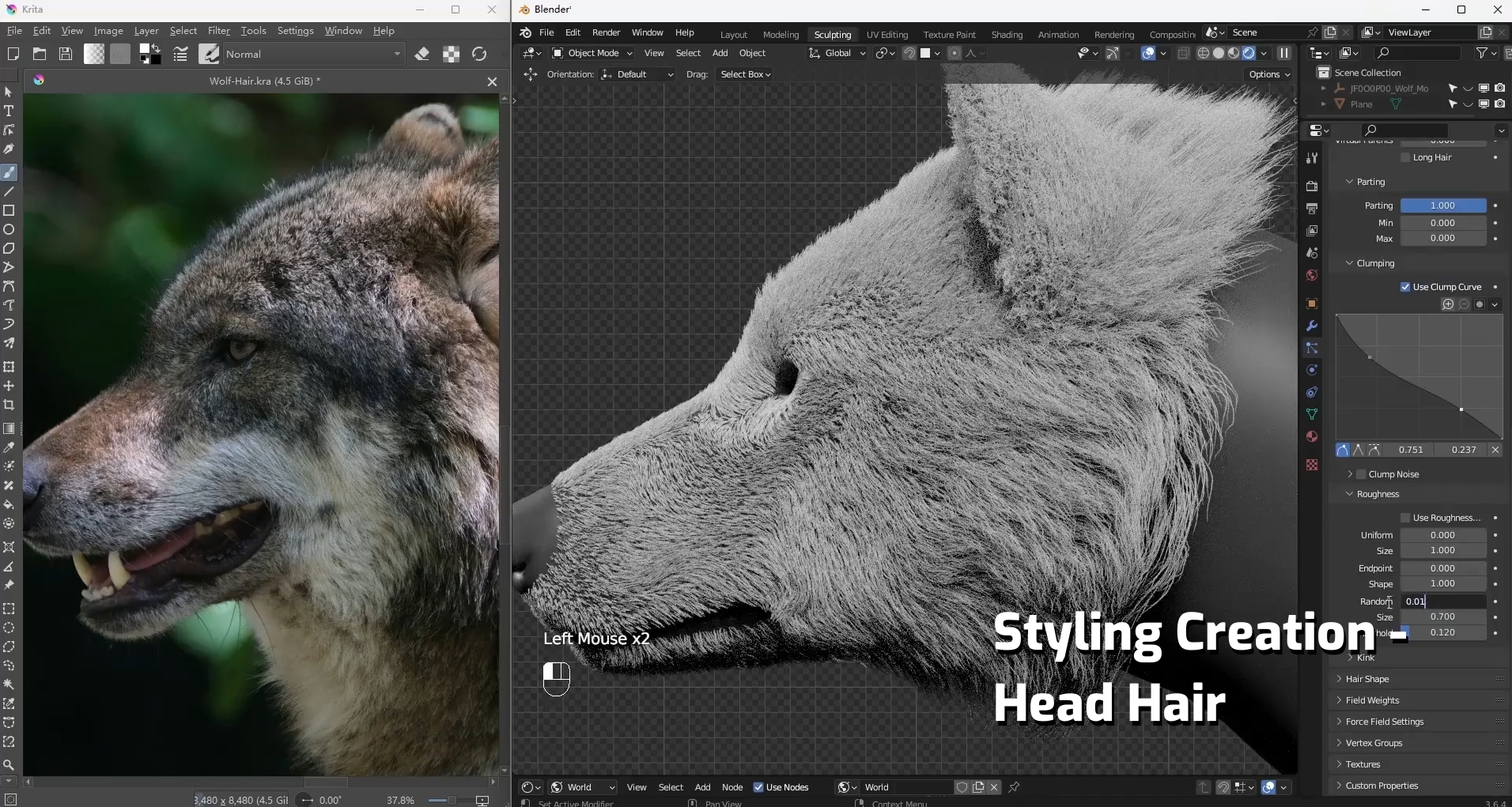Save the Krita document icon

tap(66, 54)
